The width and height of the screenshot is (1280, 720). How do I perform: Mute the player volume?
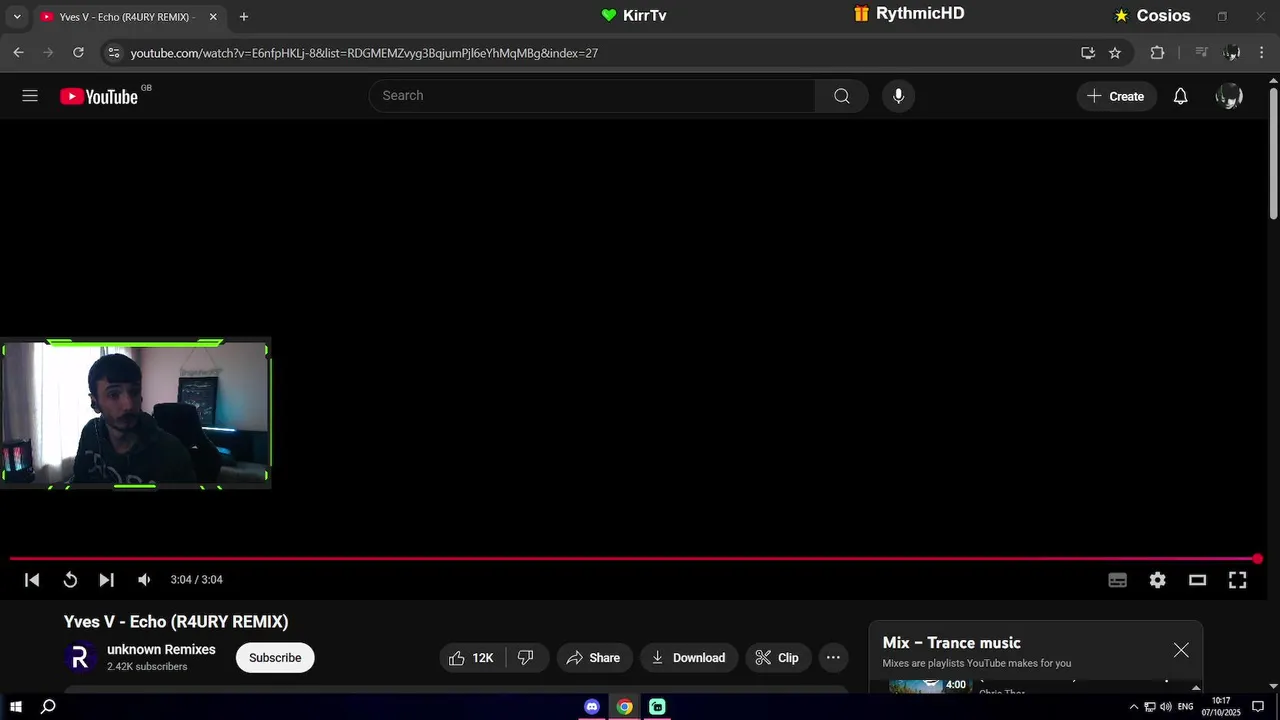[144, 580]
